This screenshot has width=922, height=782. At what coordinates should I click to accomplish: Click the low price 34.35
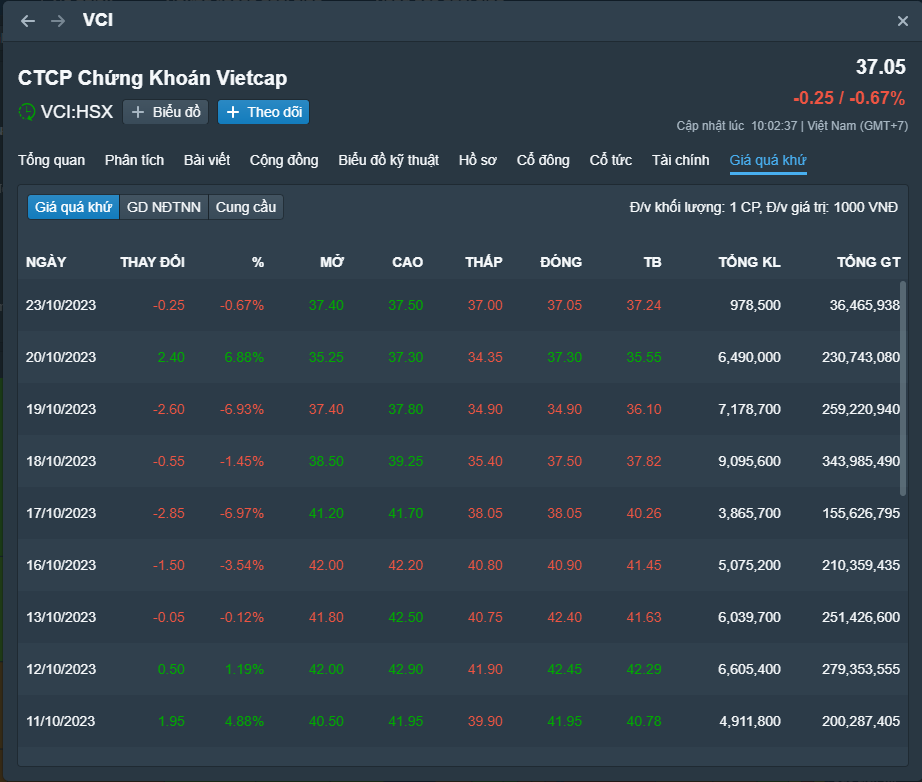[x=485, y=357]
